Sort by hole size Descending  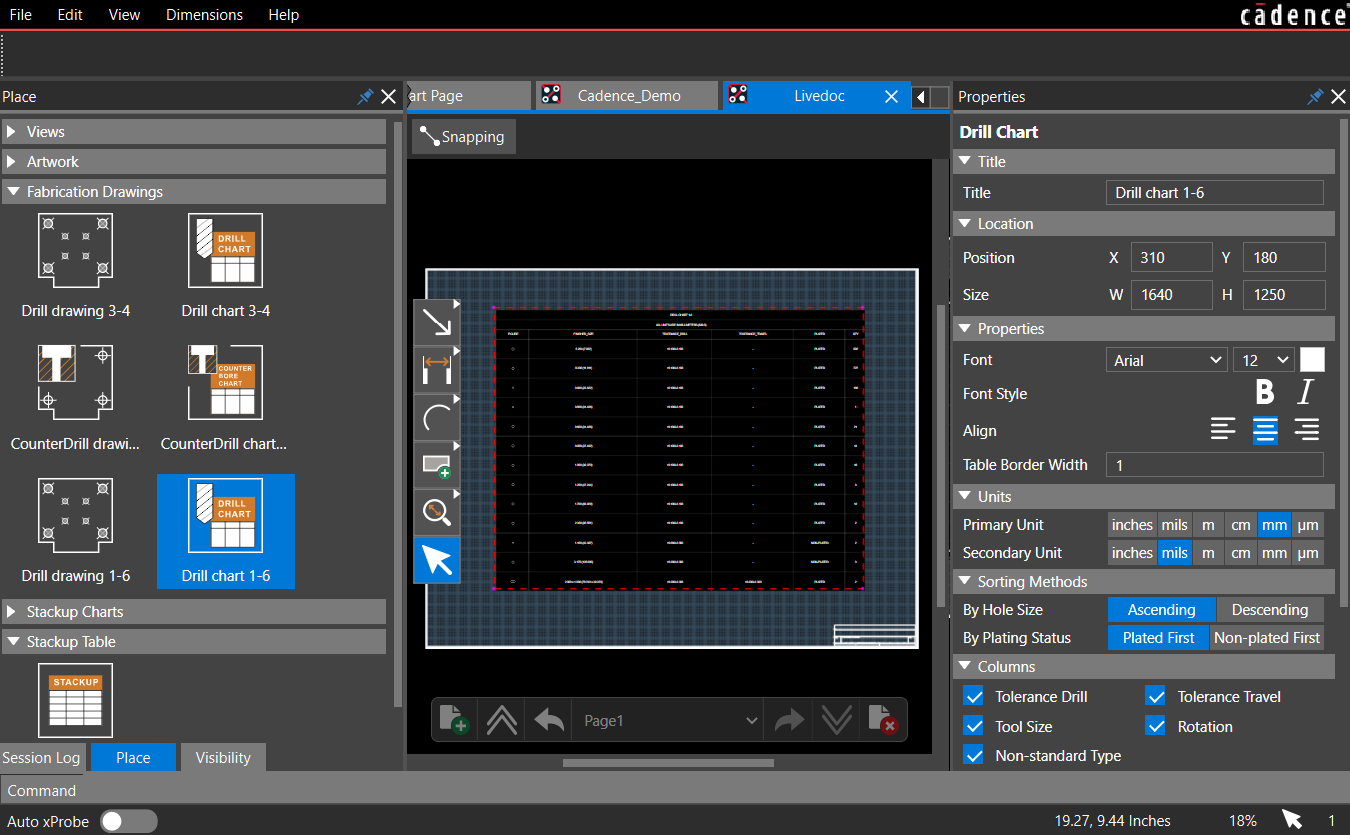click(x=1270, y=610)
